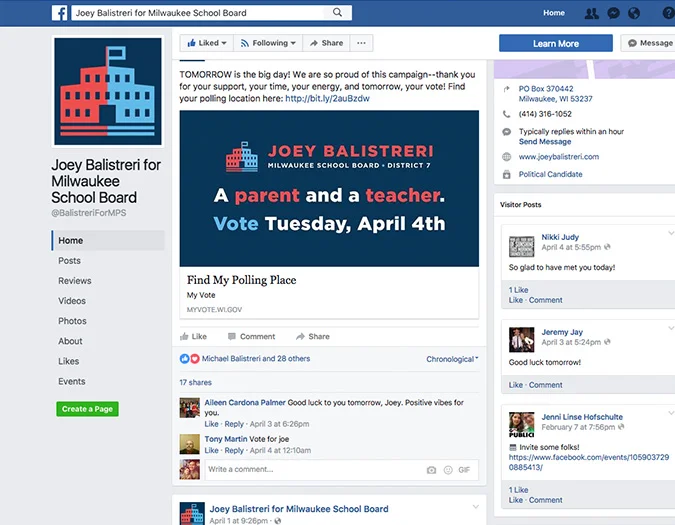Viewport: 675px width, 525px height.
Task: Open the Following dropdown button
Action: click(268, 43)
